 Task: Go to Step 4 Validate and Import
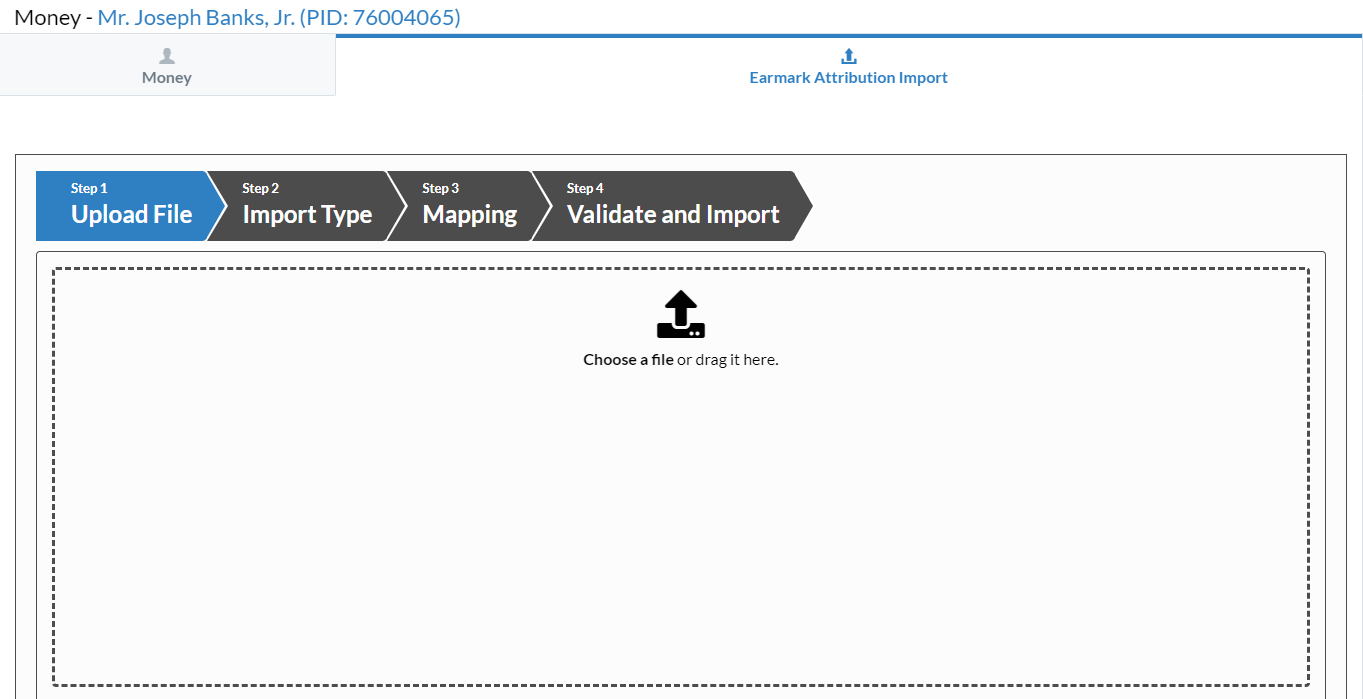click(x=672, y=206)
